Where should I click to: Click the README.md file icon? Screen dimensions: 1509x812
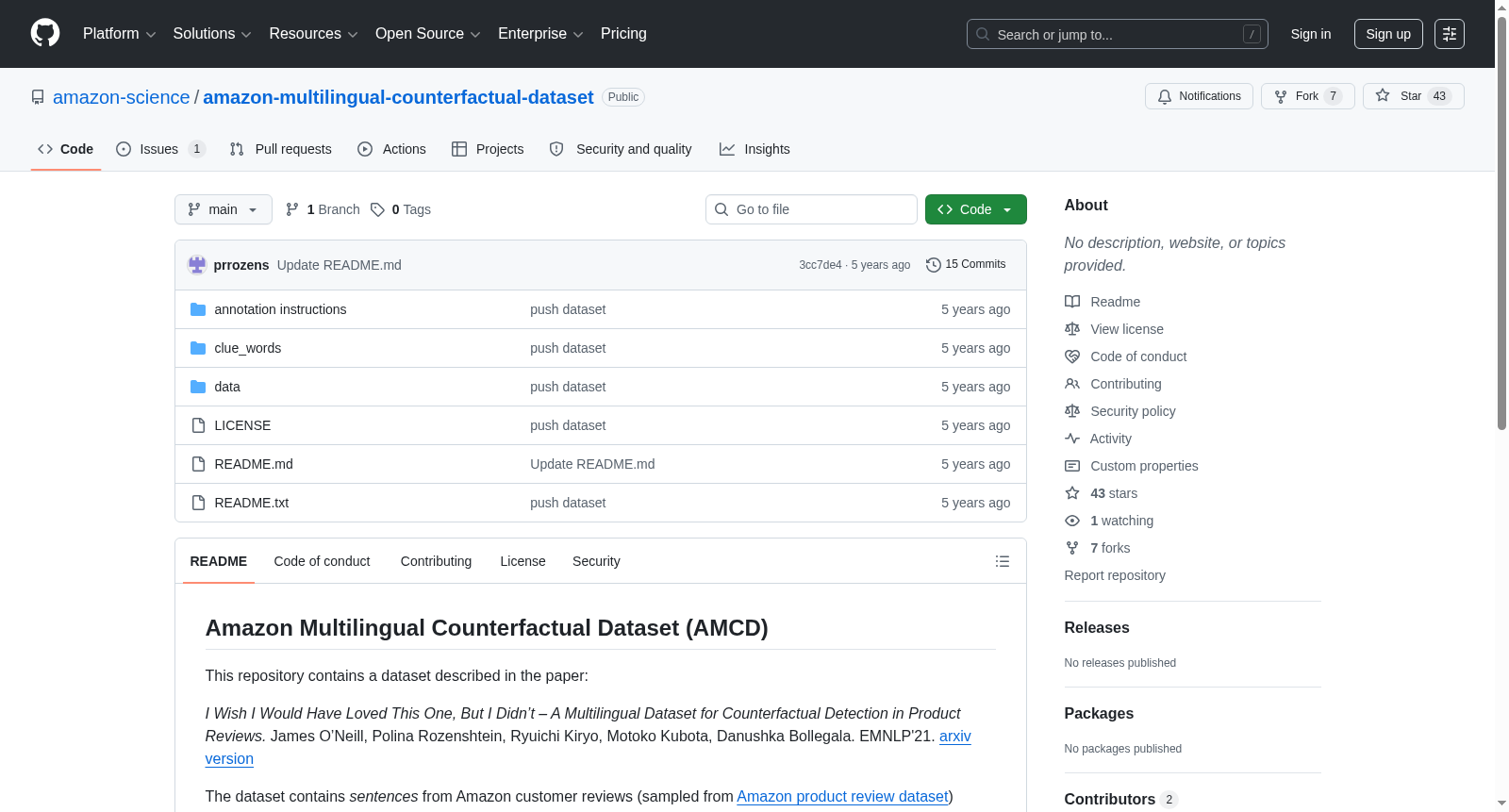tap(198, 464)
